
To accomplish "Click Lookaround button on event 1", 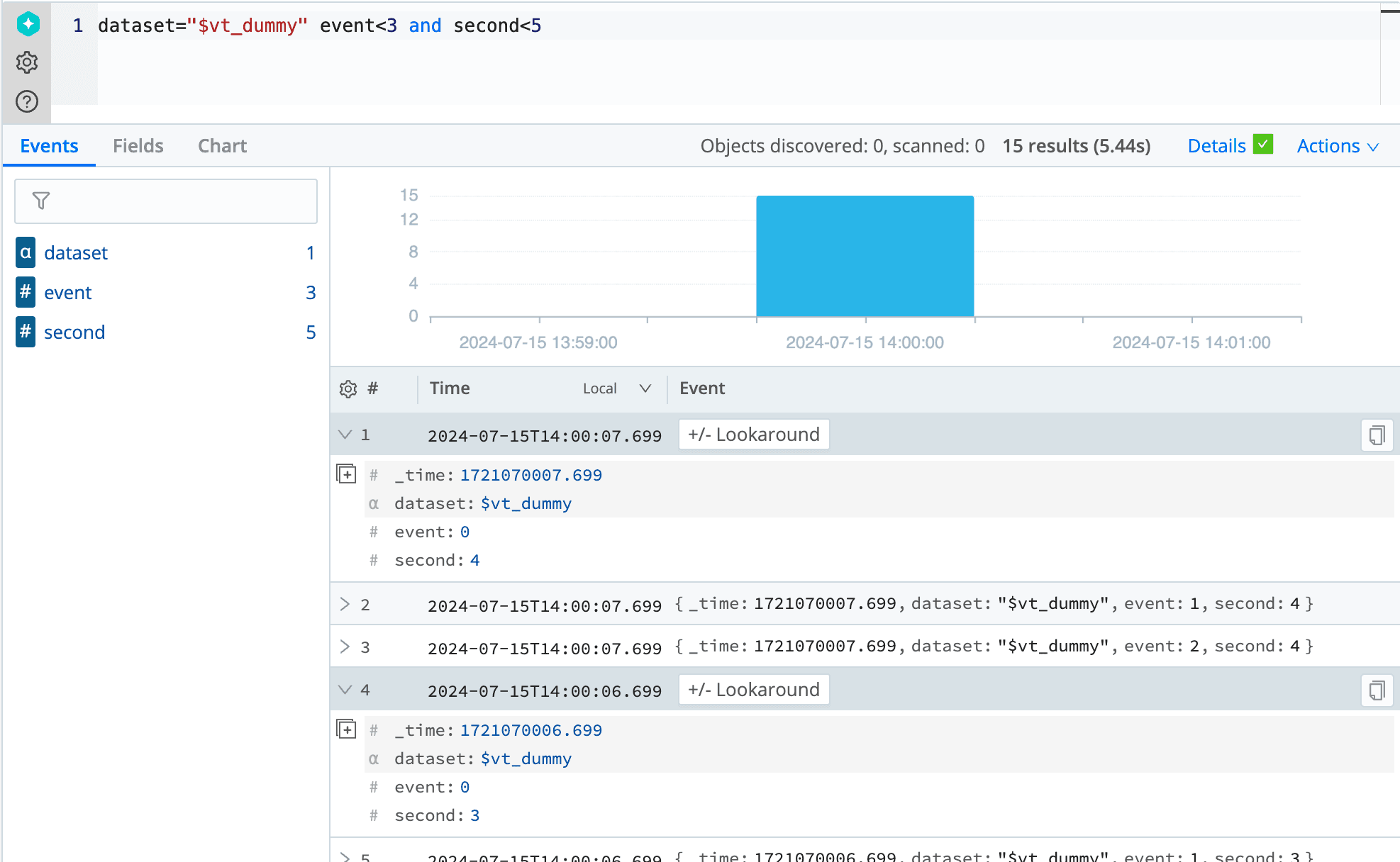I will click(753, 435).
